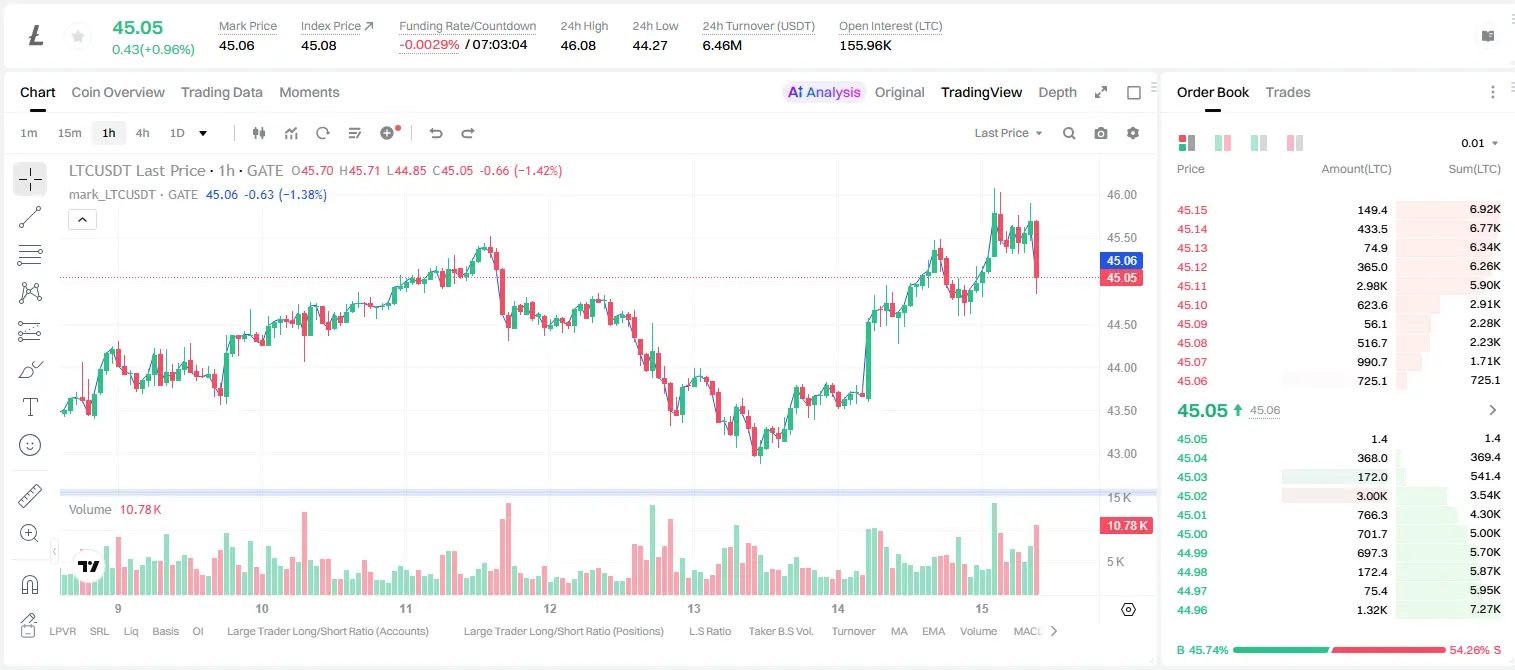This screenshot has width=1515, height=670.
Task: Undo the last chart action
Action: tap(436, 133)
